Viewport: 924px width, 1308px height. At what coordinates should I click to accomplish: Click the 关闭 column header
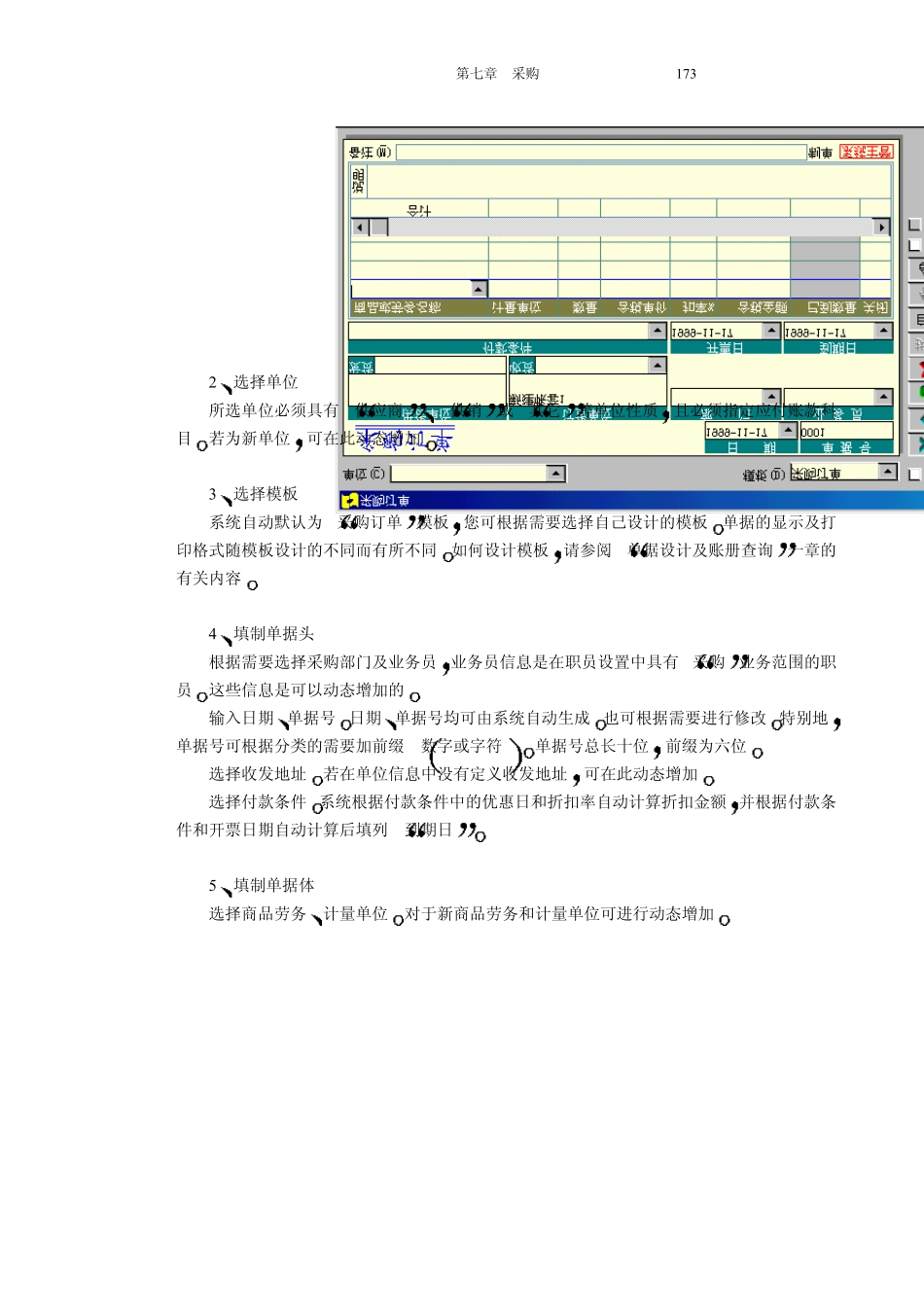coord(875,308)
